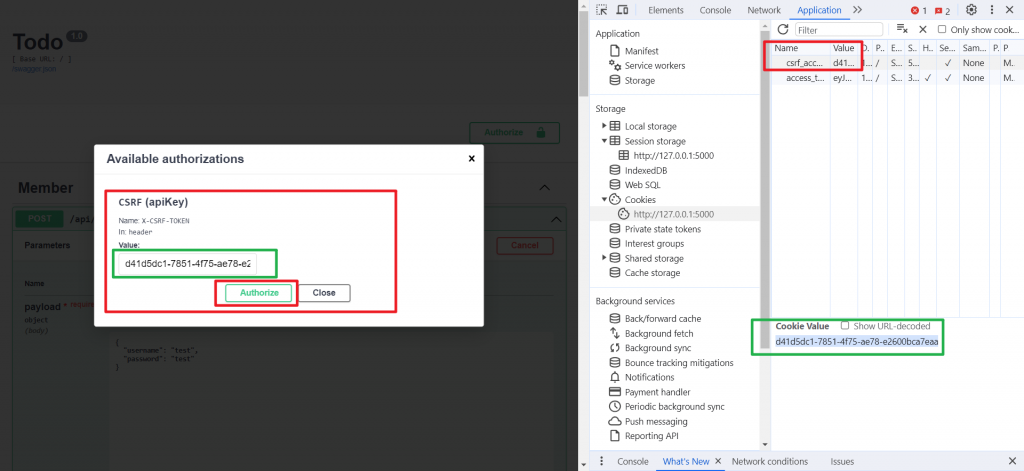Enable Only show cookies with issue checkbox
Image resolution: width=1024 pixels, height=471 pixels.
coord(942,29)
